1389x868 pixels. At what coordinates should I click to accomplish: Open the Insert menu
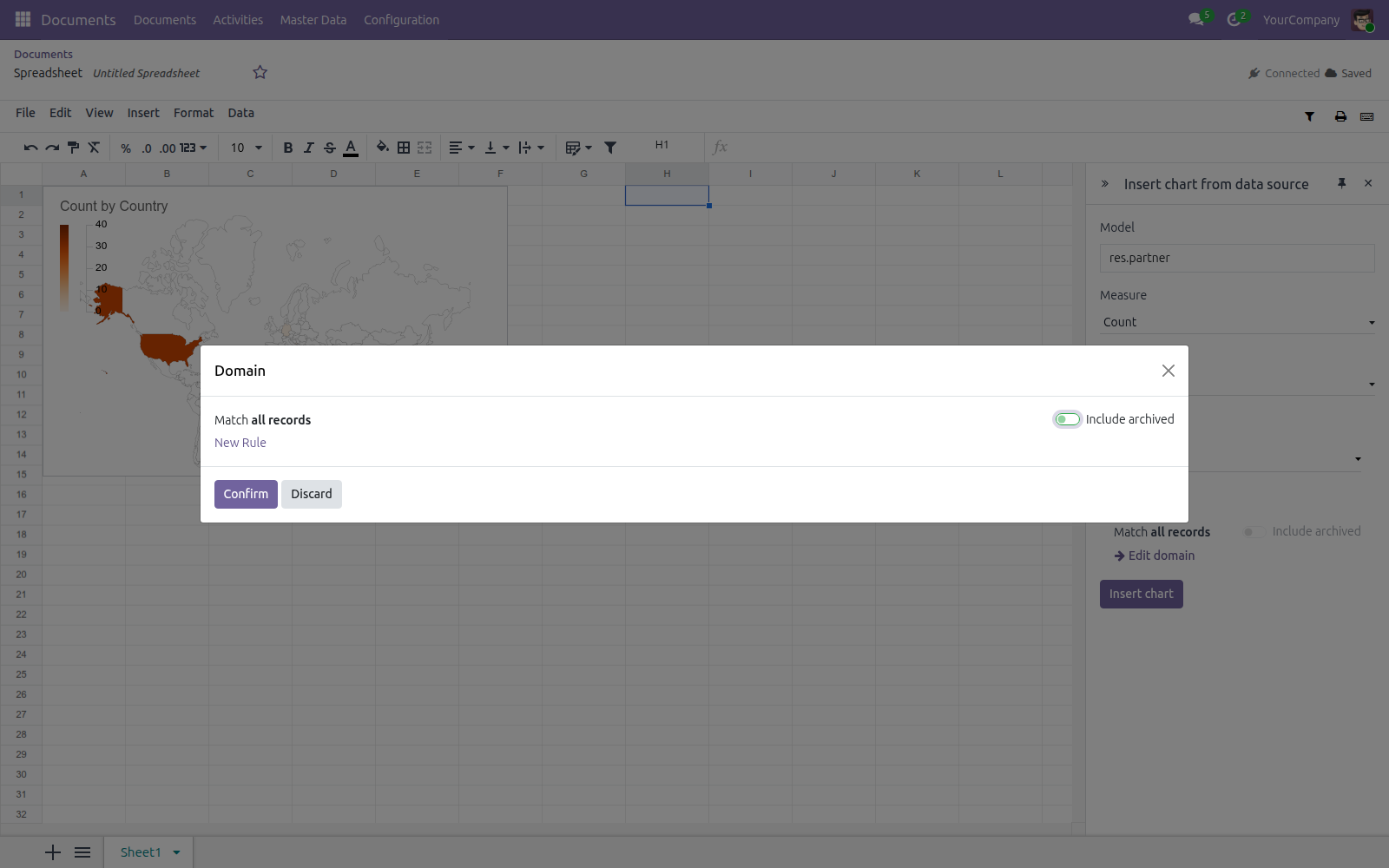[143, 113]
